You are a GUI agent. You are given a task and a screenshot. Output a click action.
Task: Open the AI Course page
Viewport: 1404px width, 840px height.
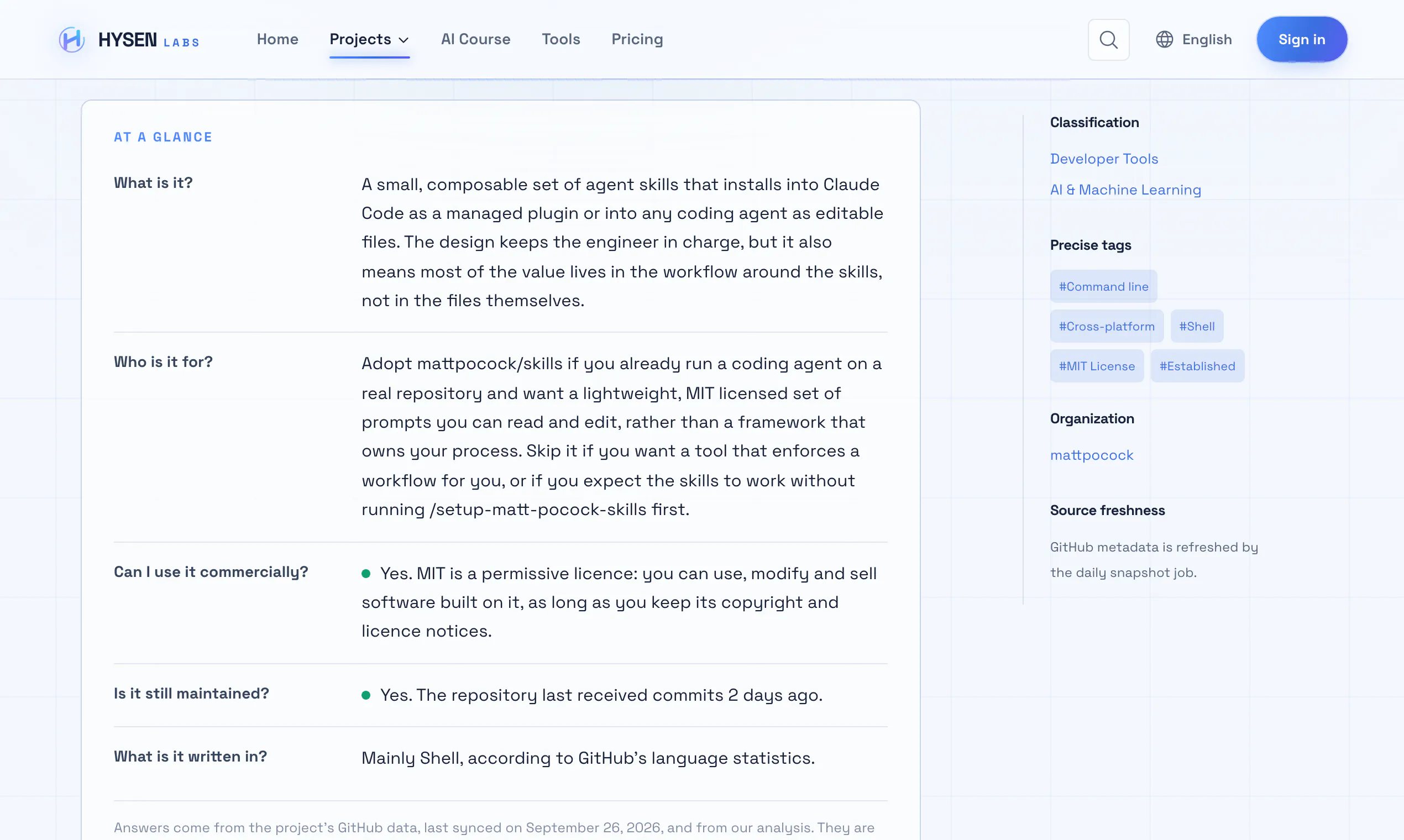(x=475, y=39)
